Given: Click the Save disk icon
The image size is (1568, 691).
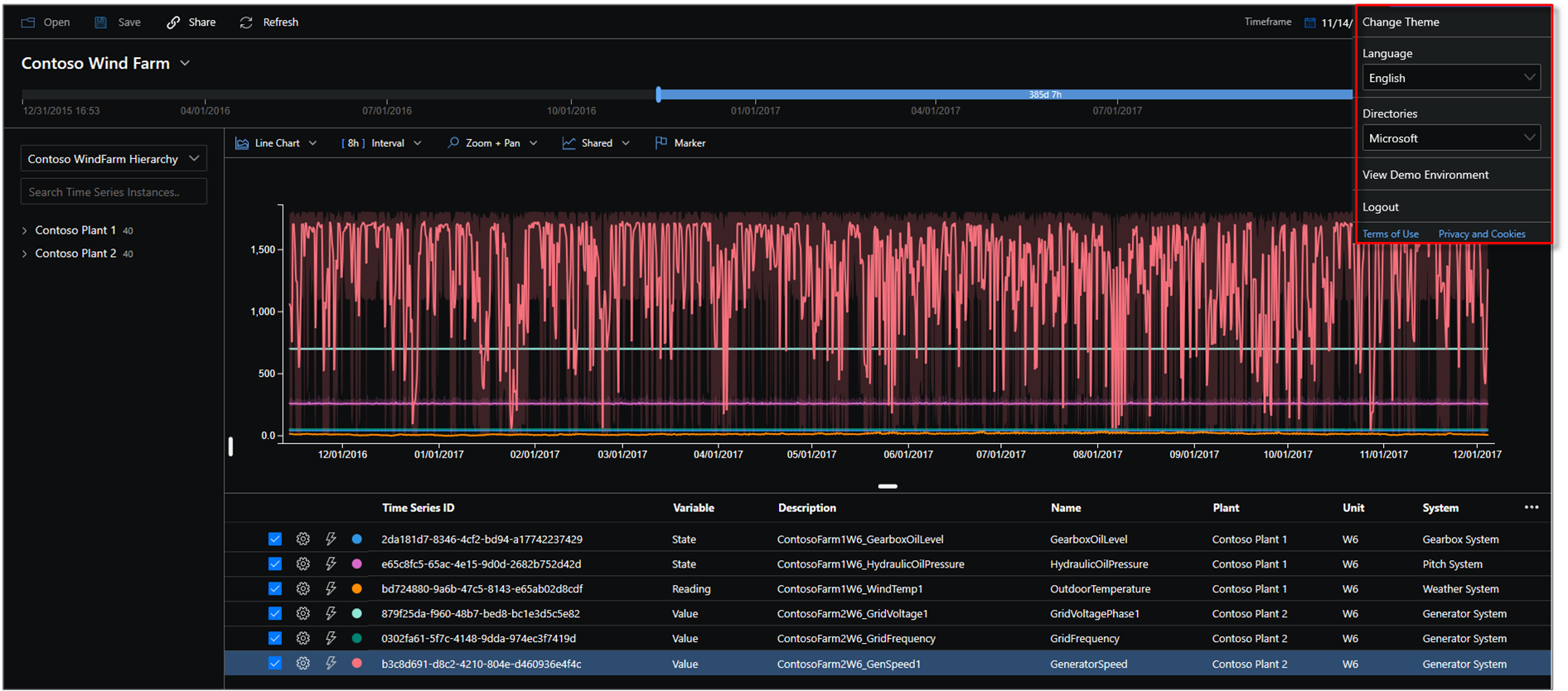Looking at the screenshot, I should tap(100, 22).
